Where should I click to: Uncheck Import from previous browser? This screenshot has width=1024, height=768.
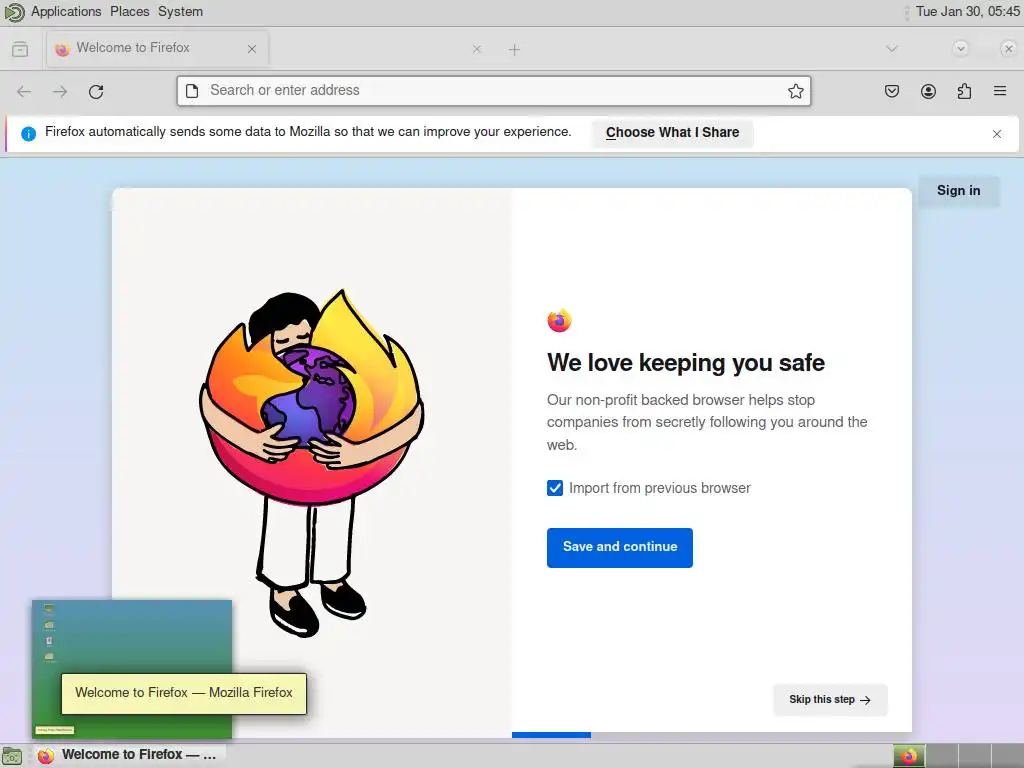555,488
